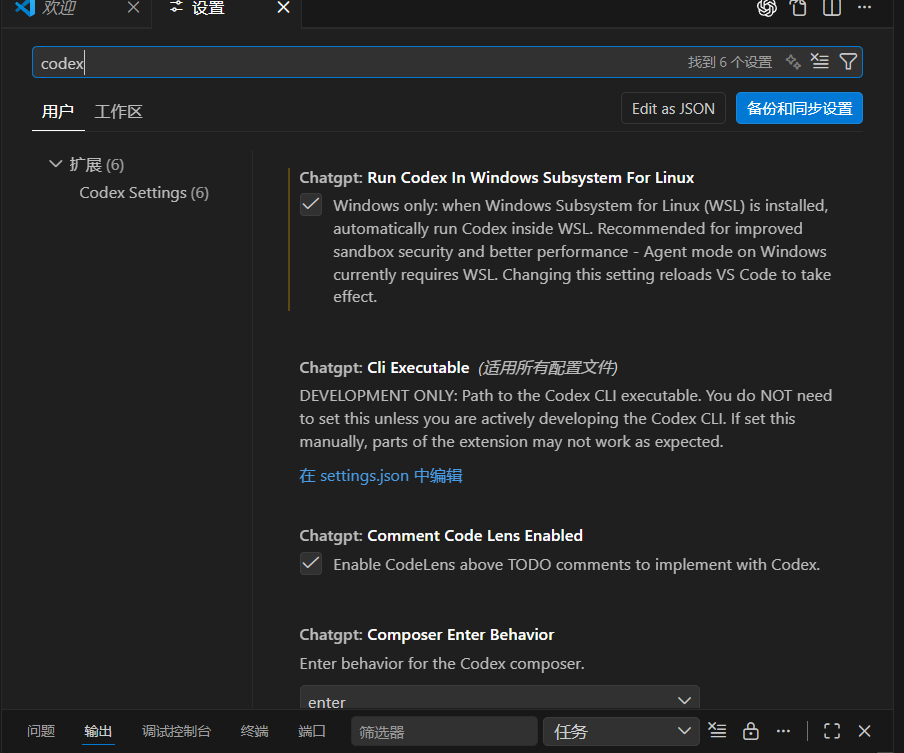The image size is (904, 753).
Task: Clear the settings search input with the clear icon
Action: pos(820,61)
